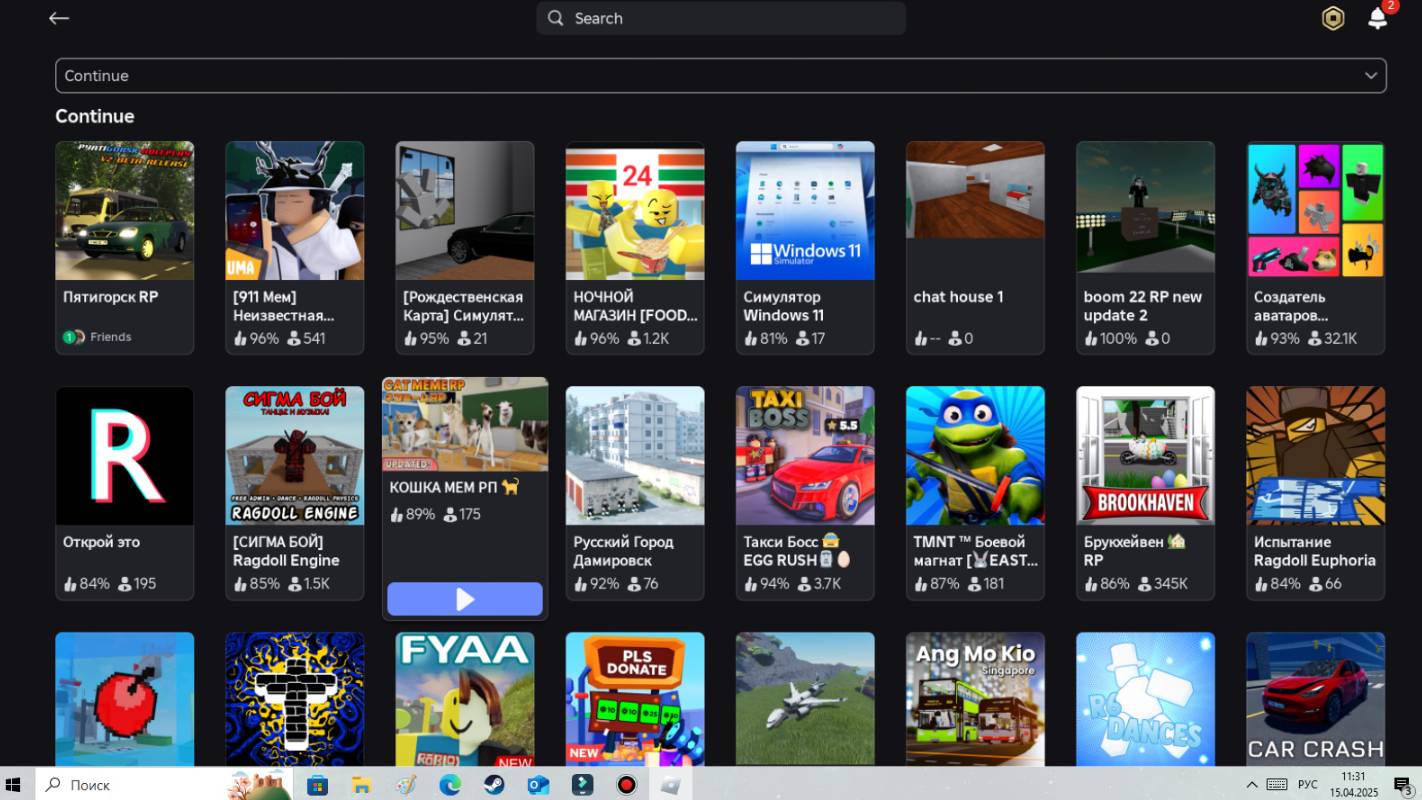Open the paint palette app in taskbar
The width and height of the screenshot is (1422, 800).
(x=405, y=785)
